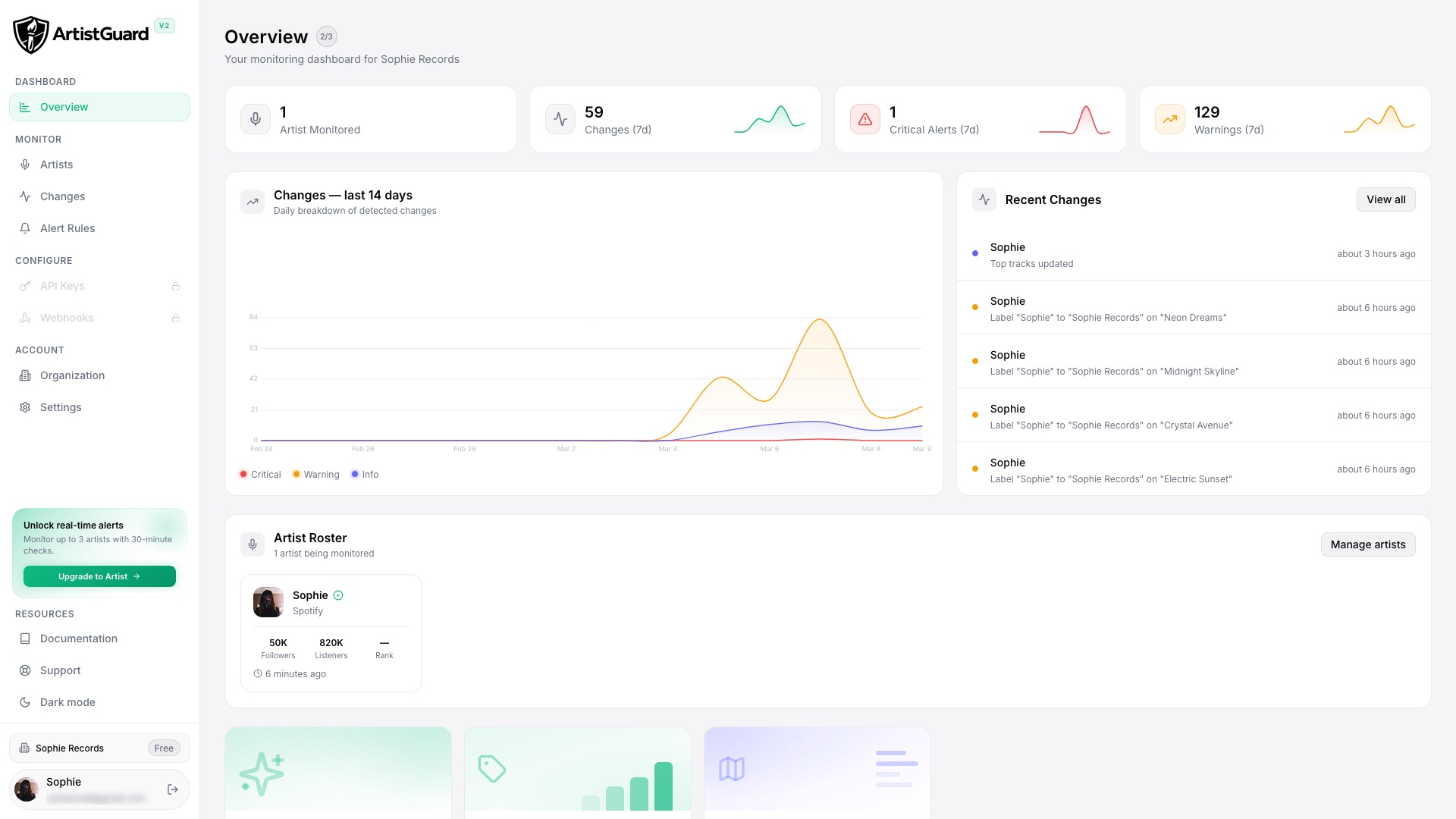Image resolution: width=1456 pixels, height=819 pixels.
Task: Switch to the Overview dashboard tab
Action: [64, 107]
